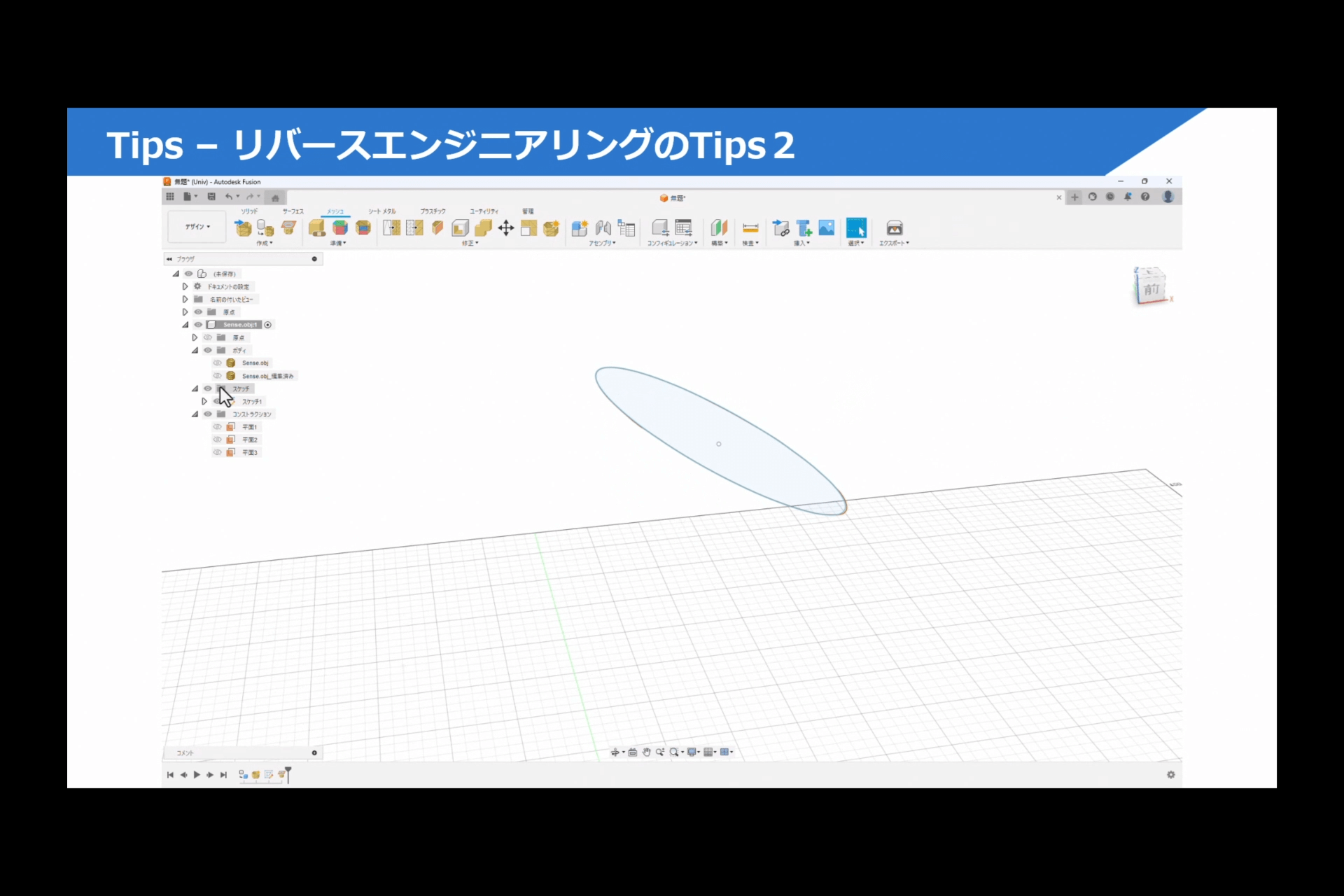Activate the Select window tool icon

pos(856,227)
